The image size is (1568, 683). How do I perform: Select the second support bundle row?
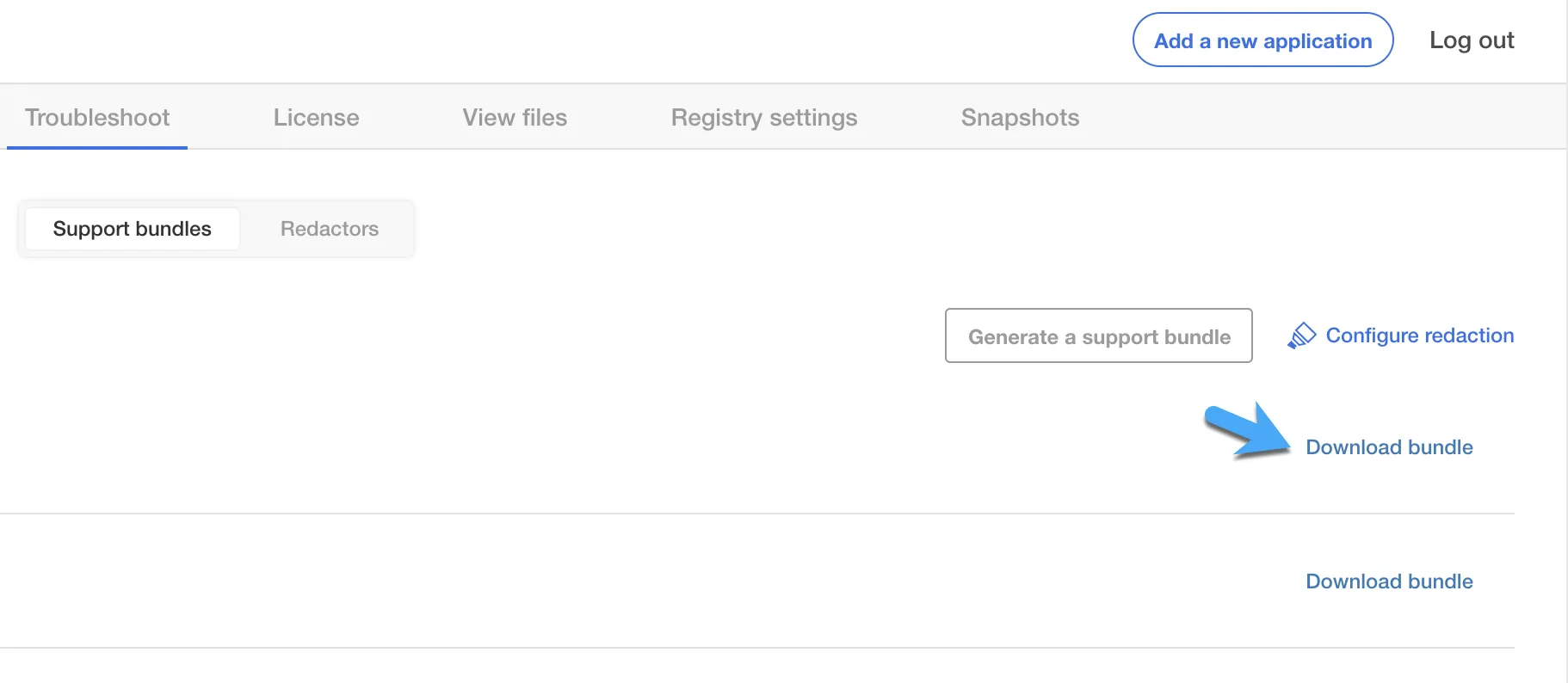pos(757,581)
